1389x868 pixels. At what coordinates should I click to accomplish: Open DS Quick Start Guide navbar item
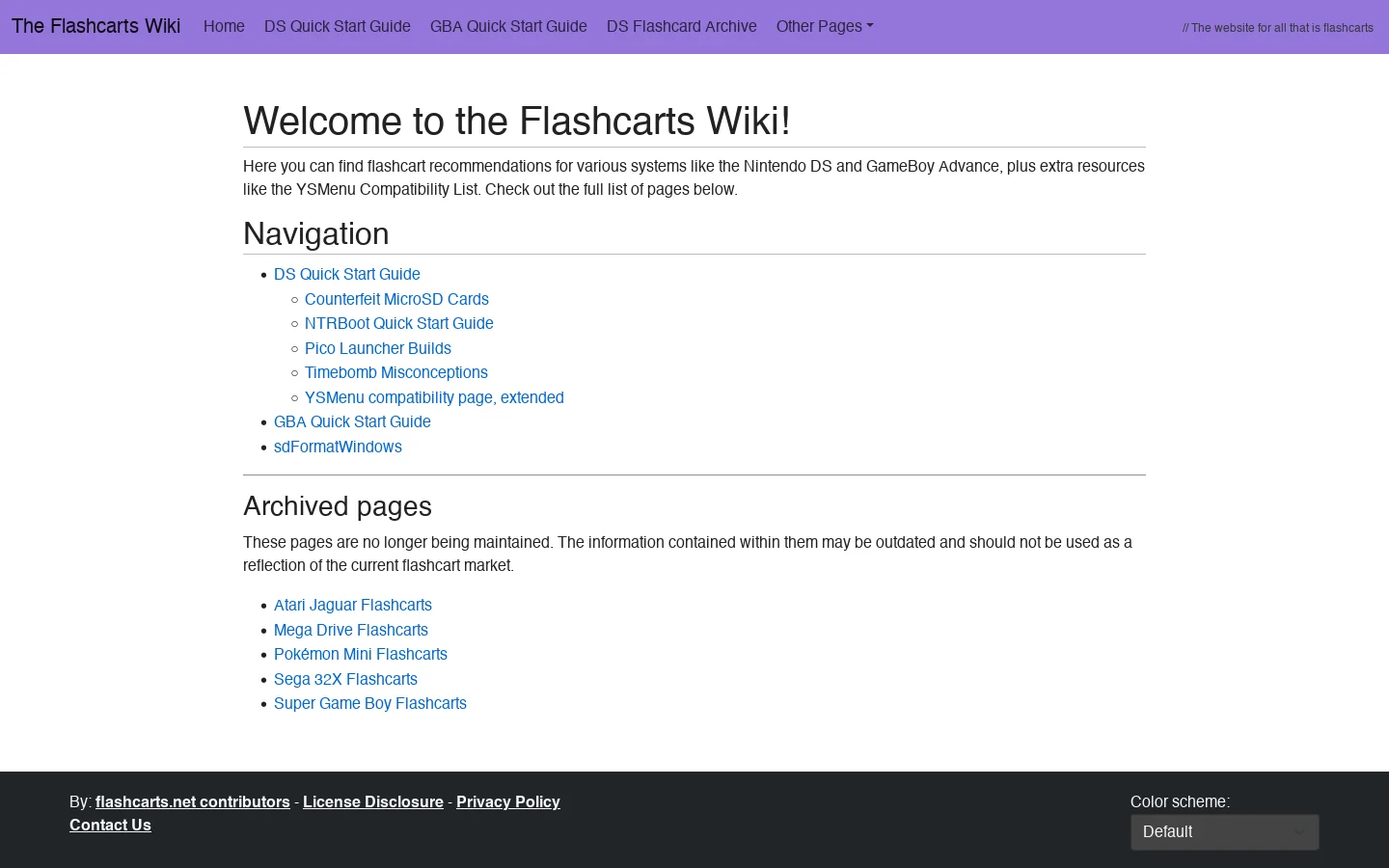(338, 26)
